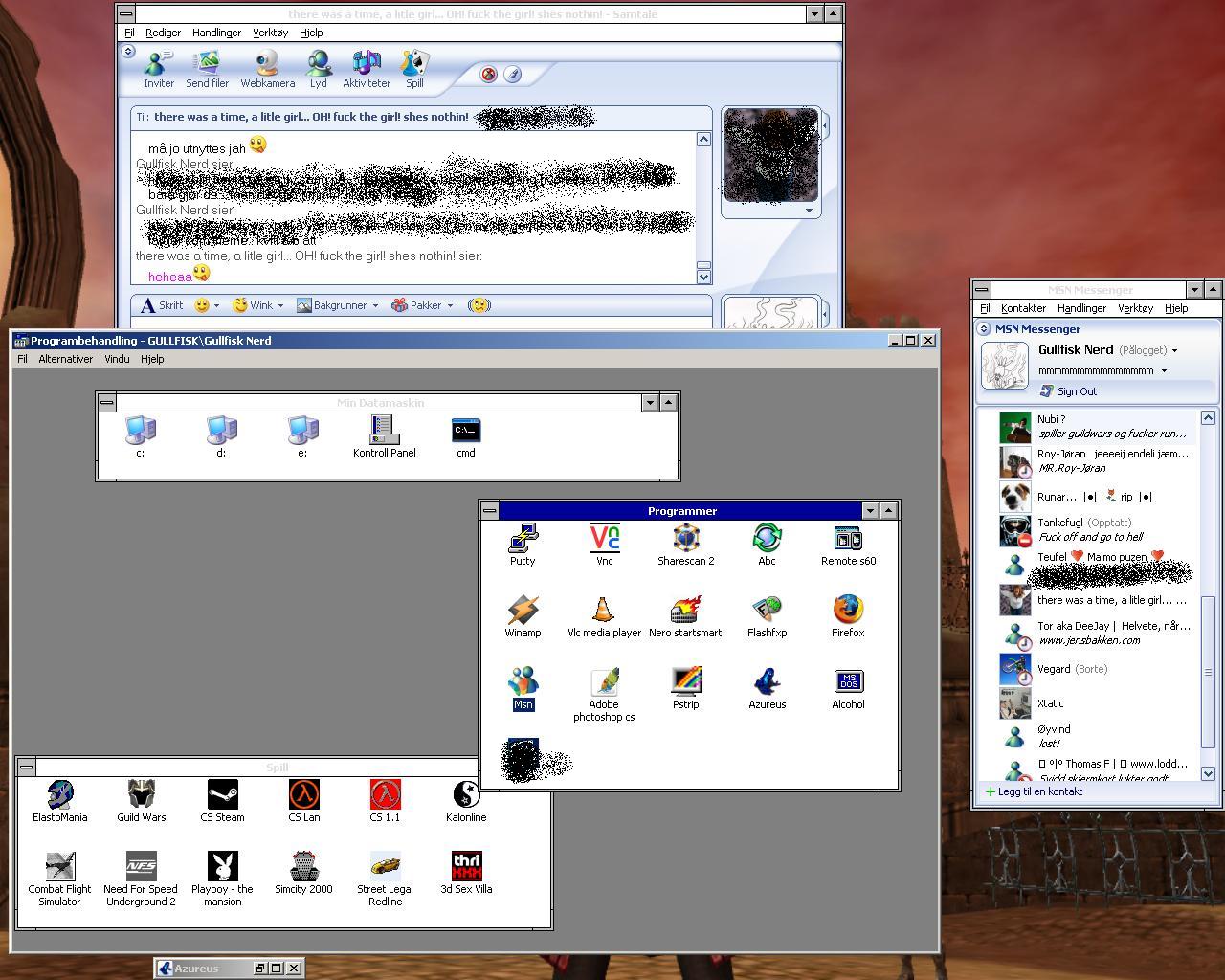
Task: Select Vlc media player icon
Action: [x=605, y=616]
